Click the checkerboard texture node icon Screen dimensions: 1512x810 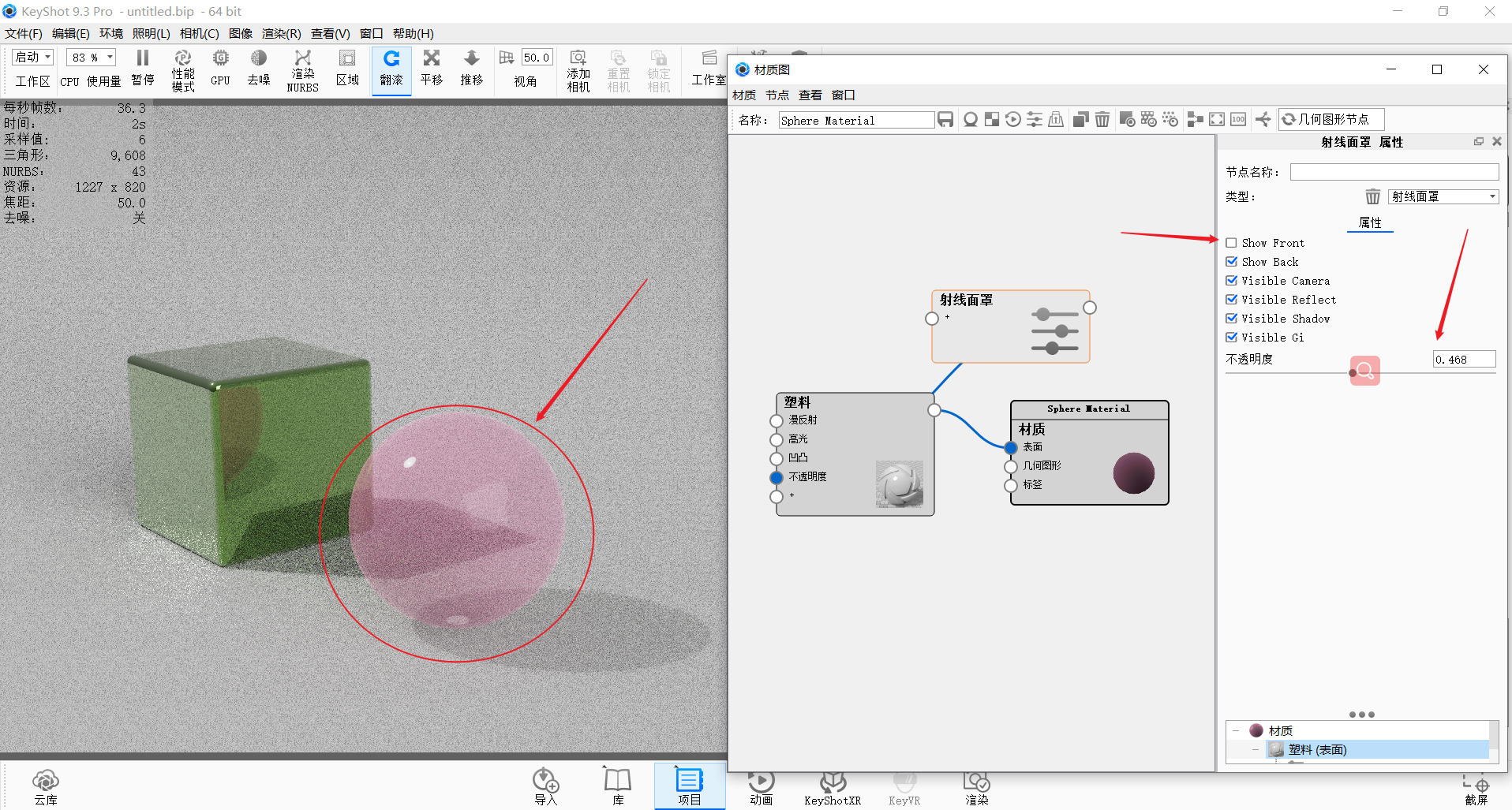(x=992, y=119)
